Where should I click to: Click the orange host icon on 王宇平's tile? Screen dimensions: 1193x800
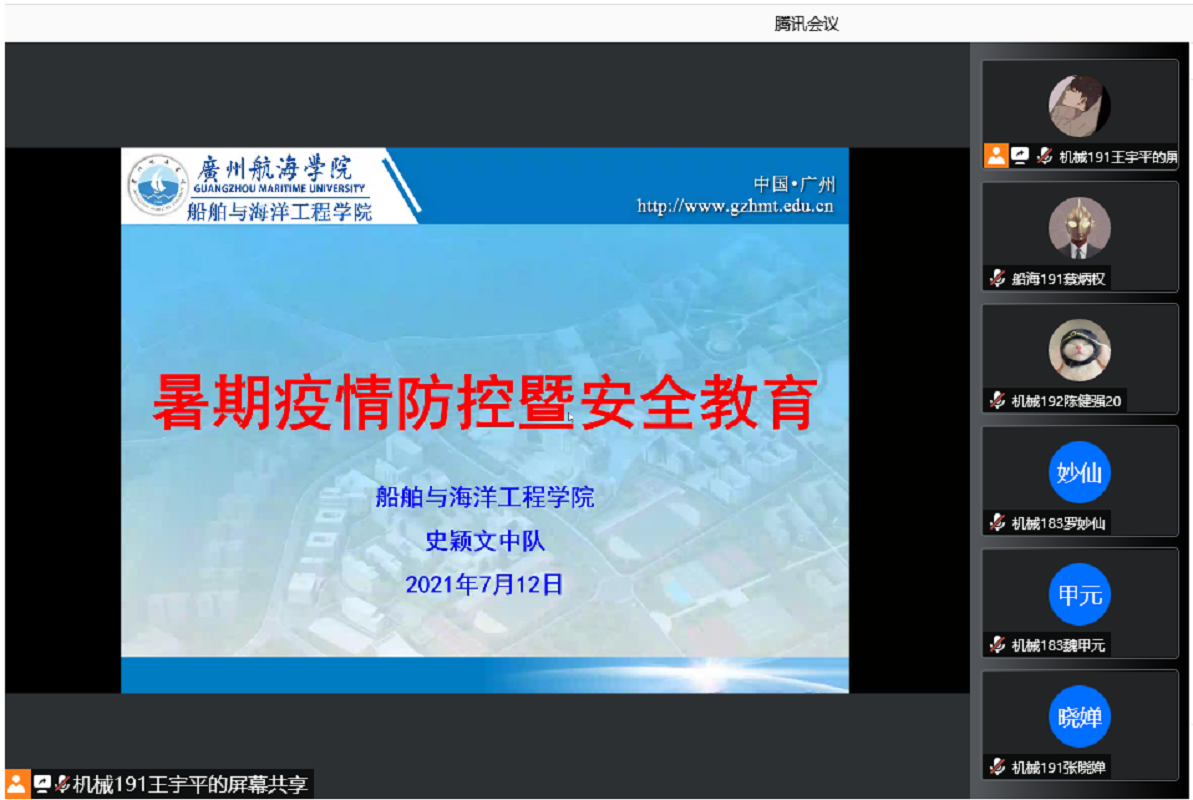(x=995, y=156)
